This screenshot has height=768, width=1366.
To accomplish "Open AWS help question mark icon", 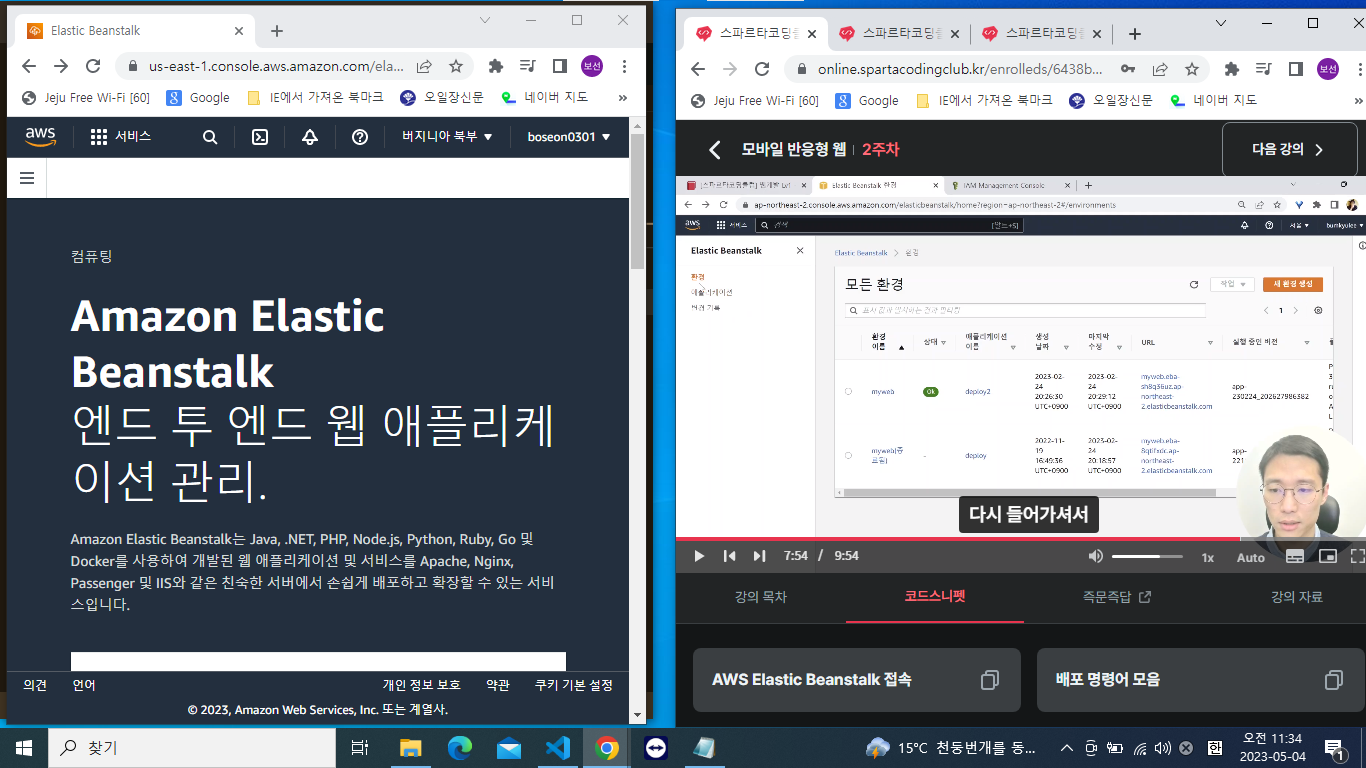I will 360,137.
